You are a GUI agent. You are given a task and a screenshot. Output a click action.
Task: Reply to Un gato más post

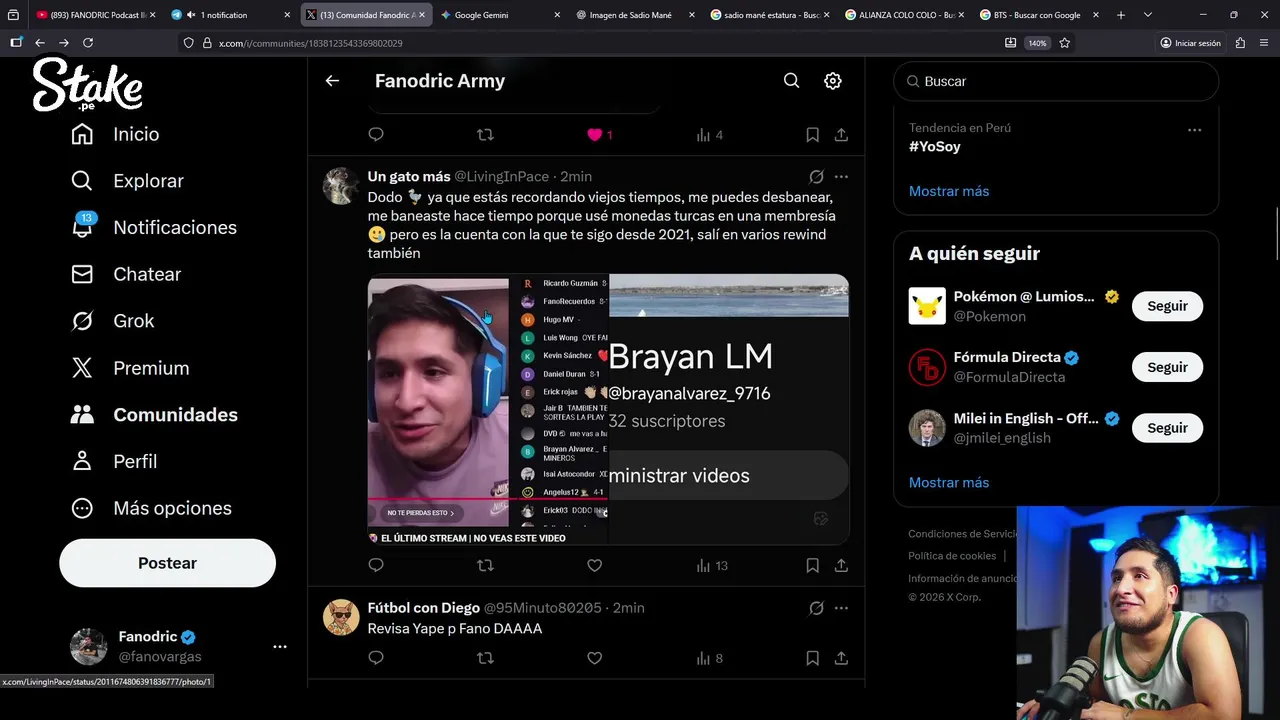376,565
